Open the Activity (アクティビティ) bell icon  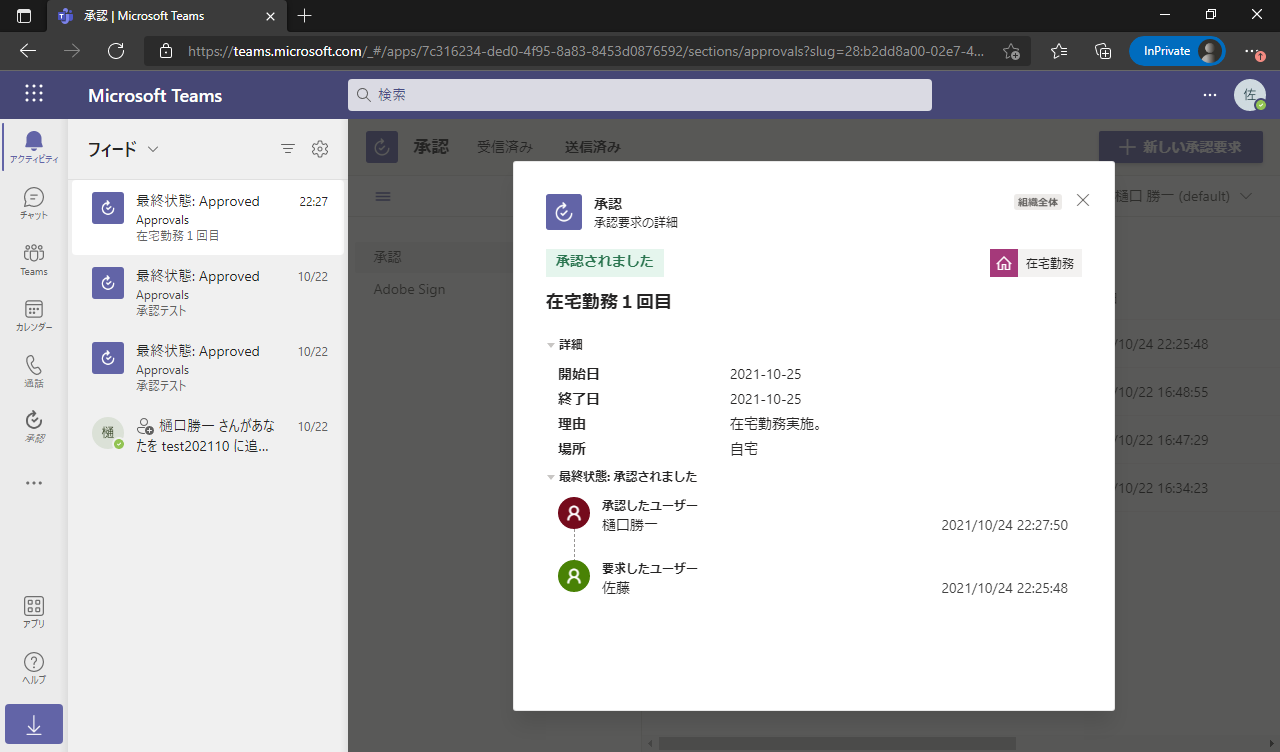click(x=34, y=147)
